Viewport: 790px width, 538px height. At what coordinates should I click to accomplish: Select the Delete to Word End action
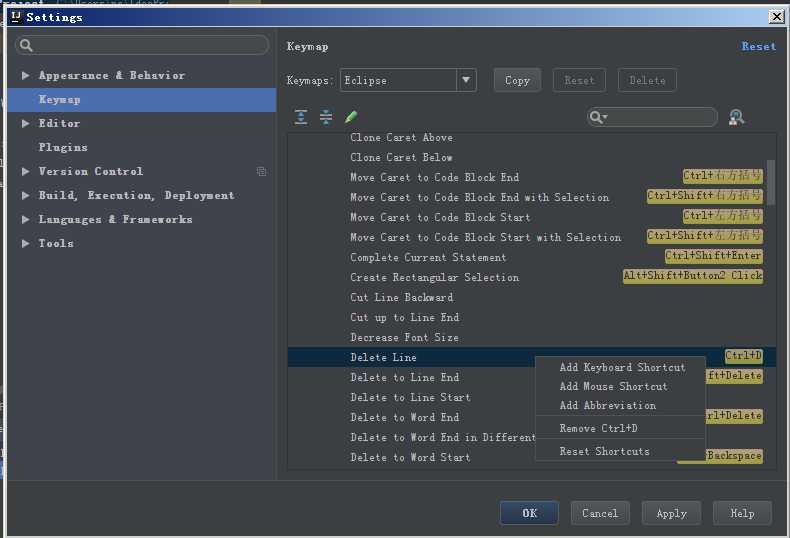[x=405, y=418]
